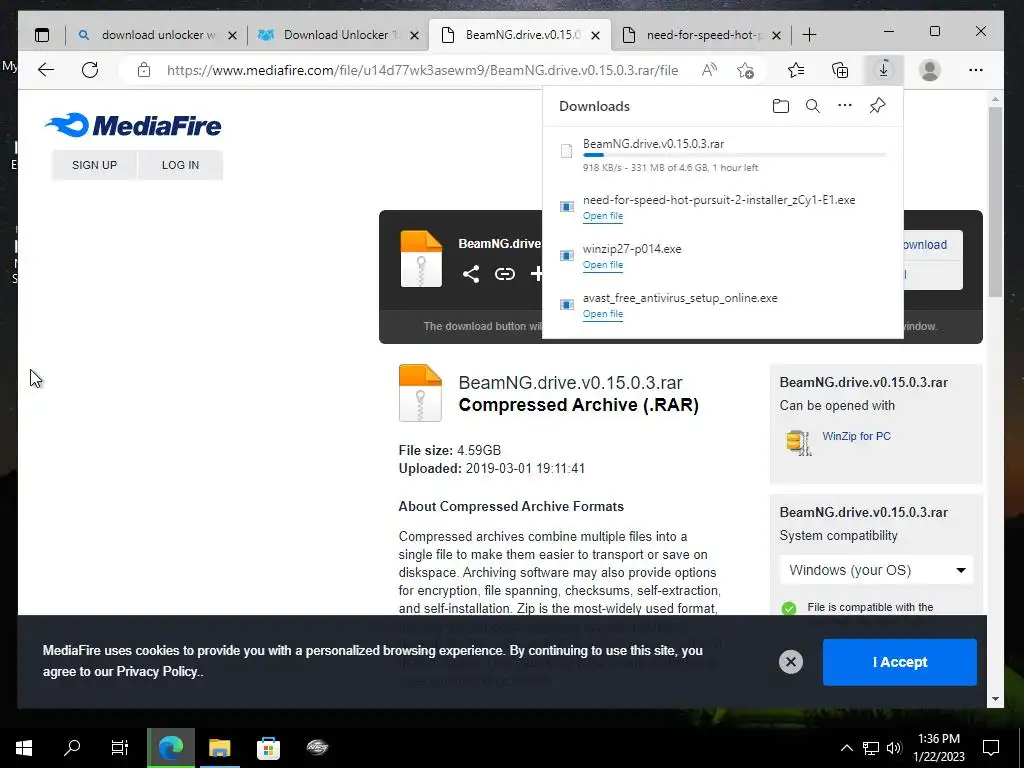Refresh the MediaFire page

[90, 70]
